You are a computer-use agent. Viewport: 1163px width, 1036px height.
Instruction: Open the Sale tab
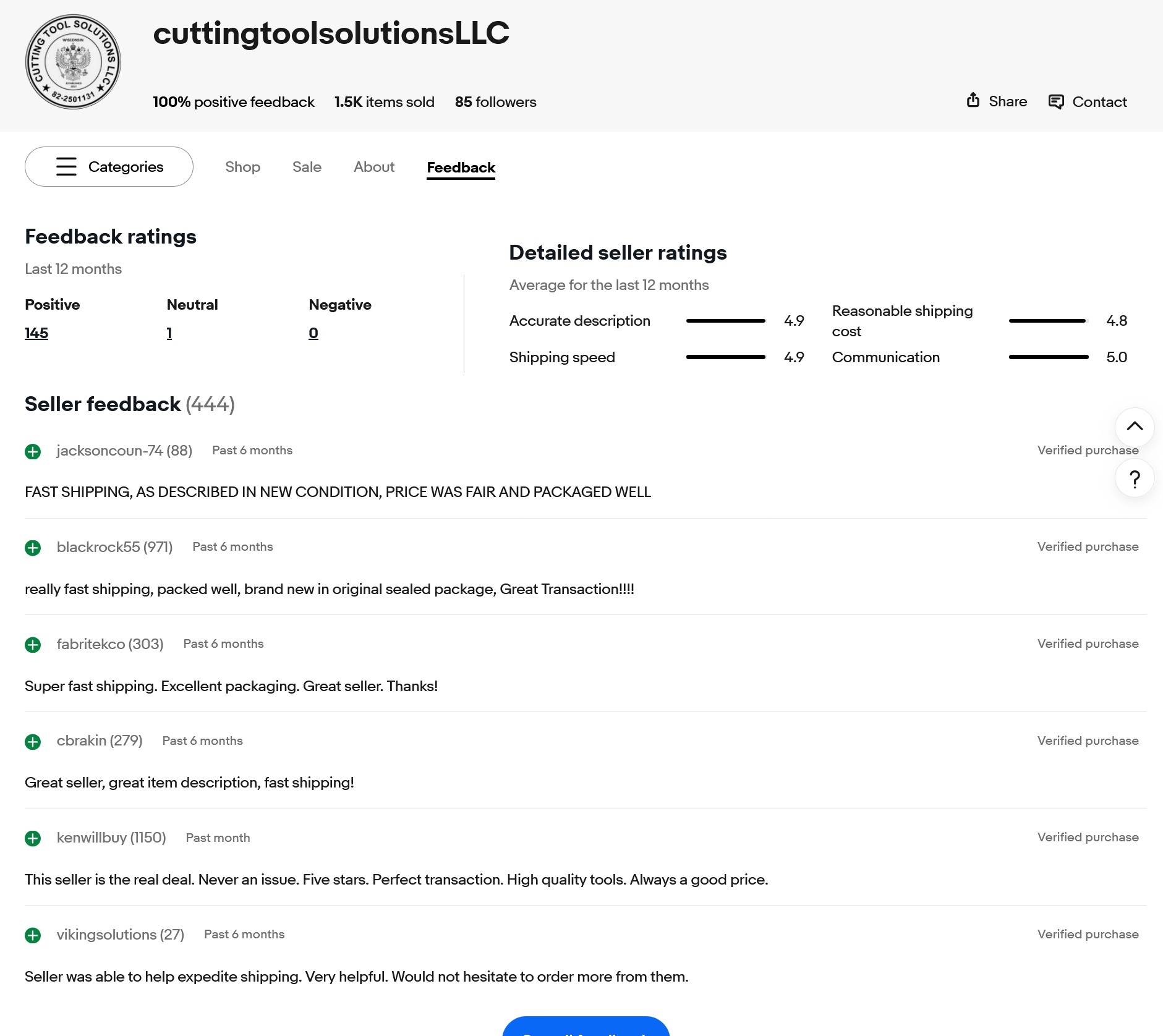tap(307, 168)
